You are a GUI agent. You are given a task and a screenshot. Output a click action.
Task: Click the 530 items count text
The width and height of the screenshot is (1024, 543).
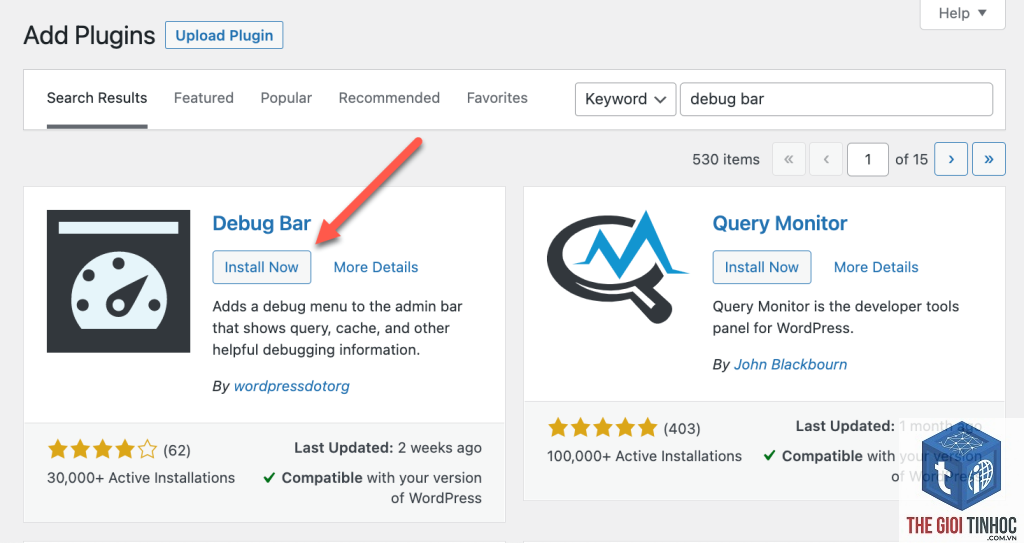coord(726,159)
